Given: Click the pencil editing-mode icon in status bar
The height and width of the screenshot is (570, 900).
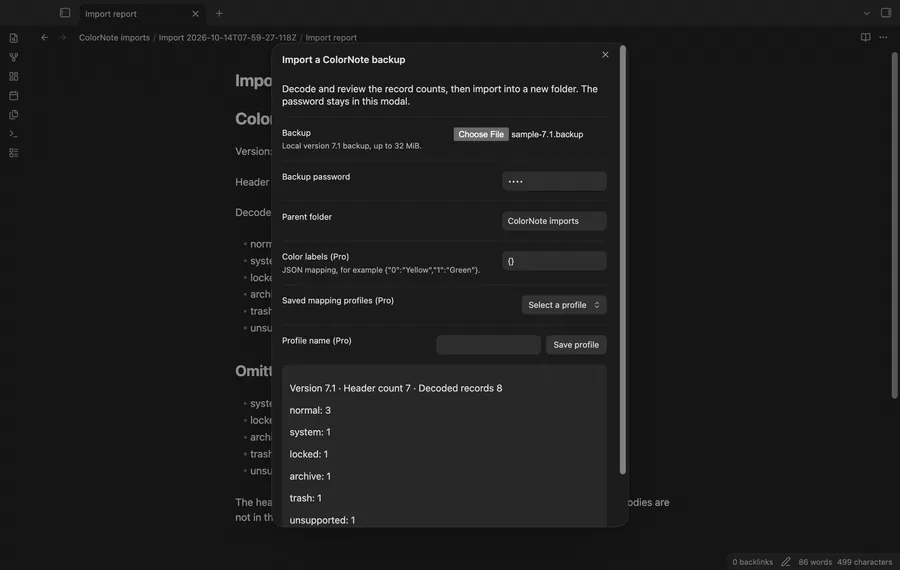Looking at the screenshot, I should coord(786,561).
